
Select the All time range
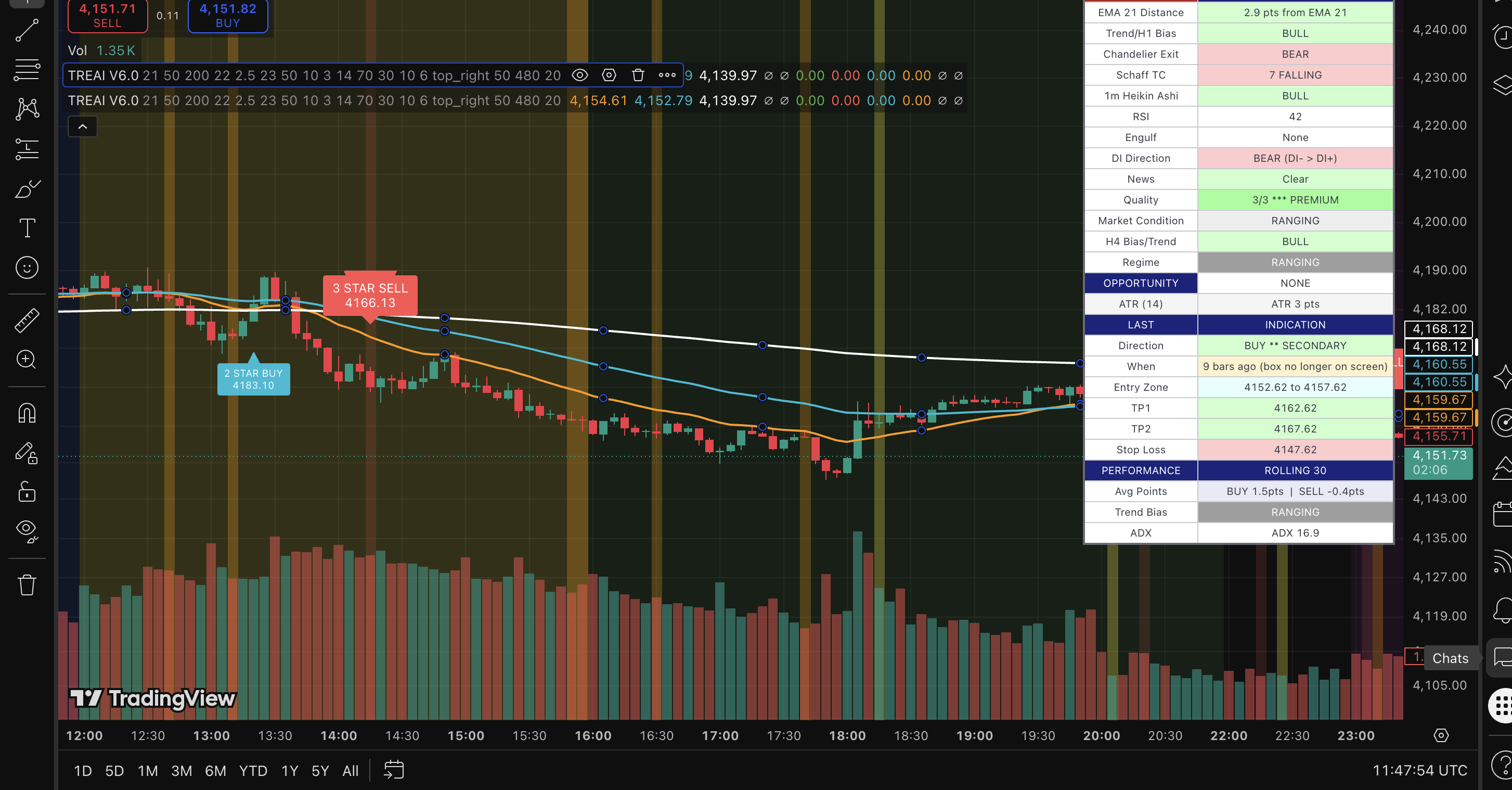click(x=351, y=771)
